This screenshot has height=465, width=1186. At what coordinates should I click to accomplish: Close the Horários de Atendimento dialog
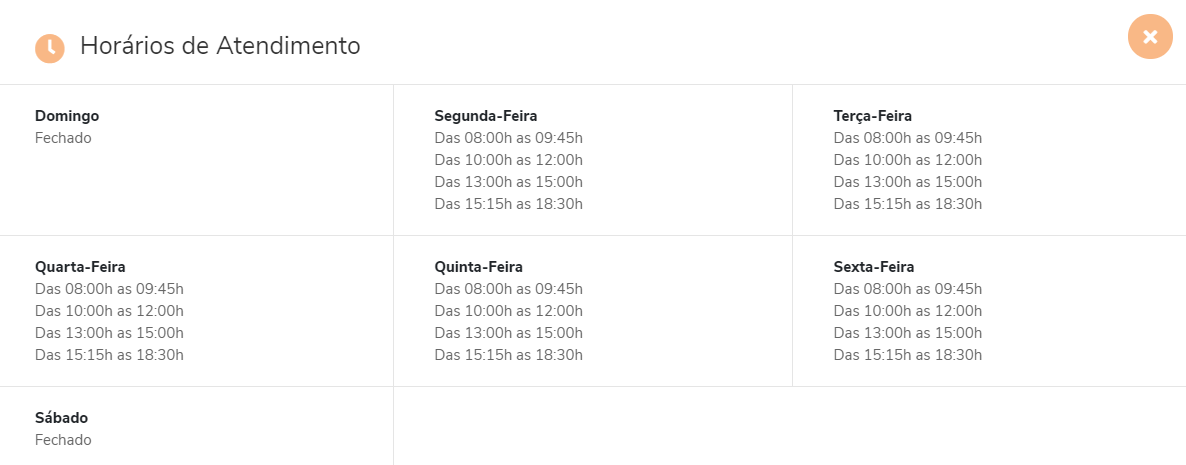pos(1150,36)
